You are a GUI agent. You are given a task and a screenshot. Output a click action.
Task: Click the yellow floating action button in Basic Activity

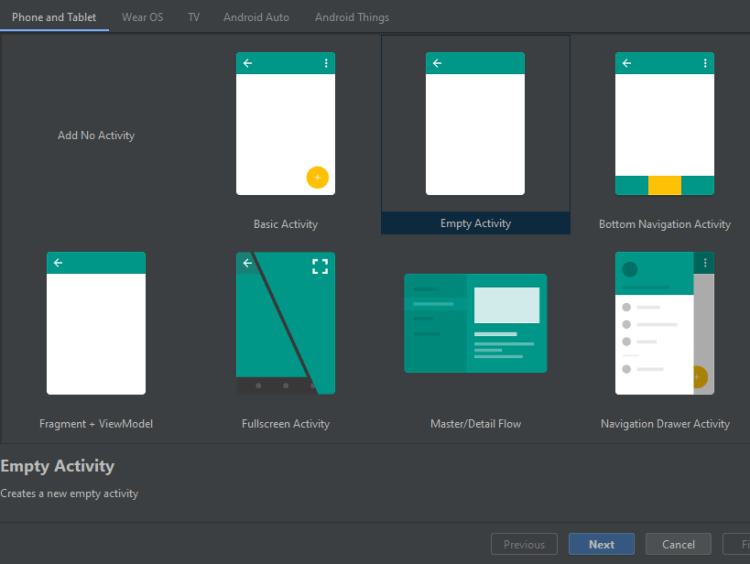pyautogui.click(x=317, y=177)
